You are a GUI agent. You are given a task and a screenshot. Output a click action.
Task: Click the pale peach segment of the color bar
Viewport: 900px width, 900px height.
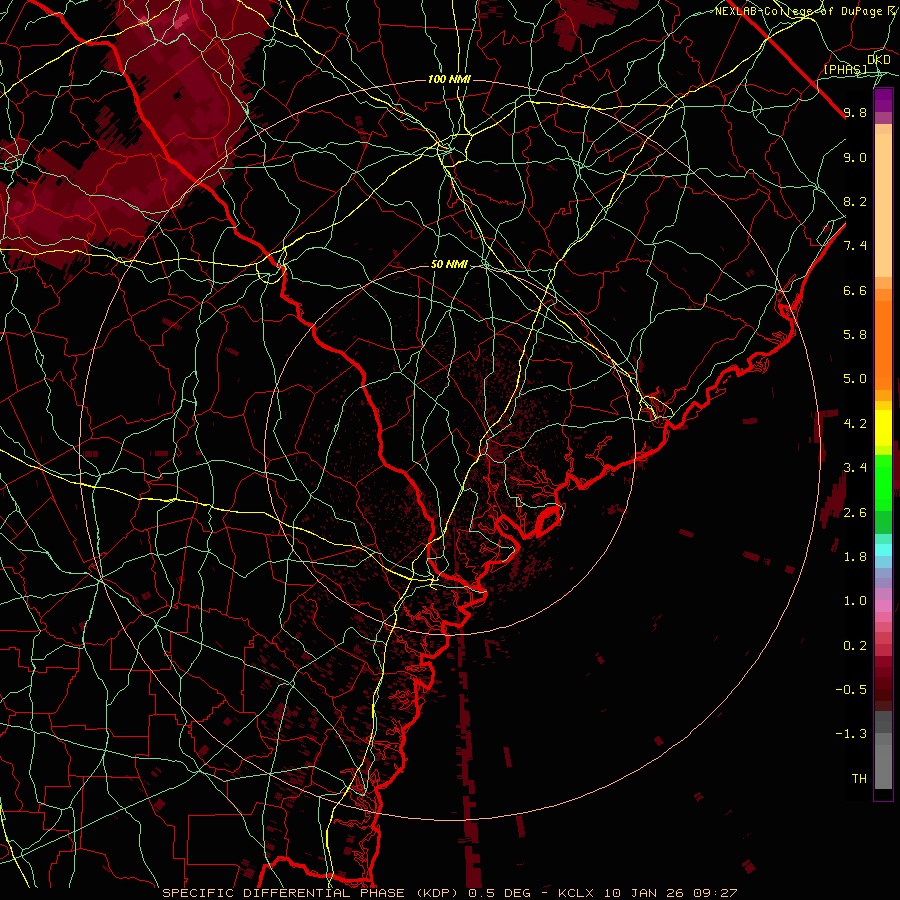tap(883, 205)
